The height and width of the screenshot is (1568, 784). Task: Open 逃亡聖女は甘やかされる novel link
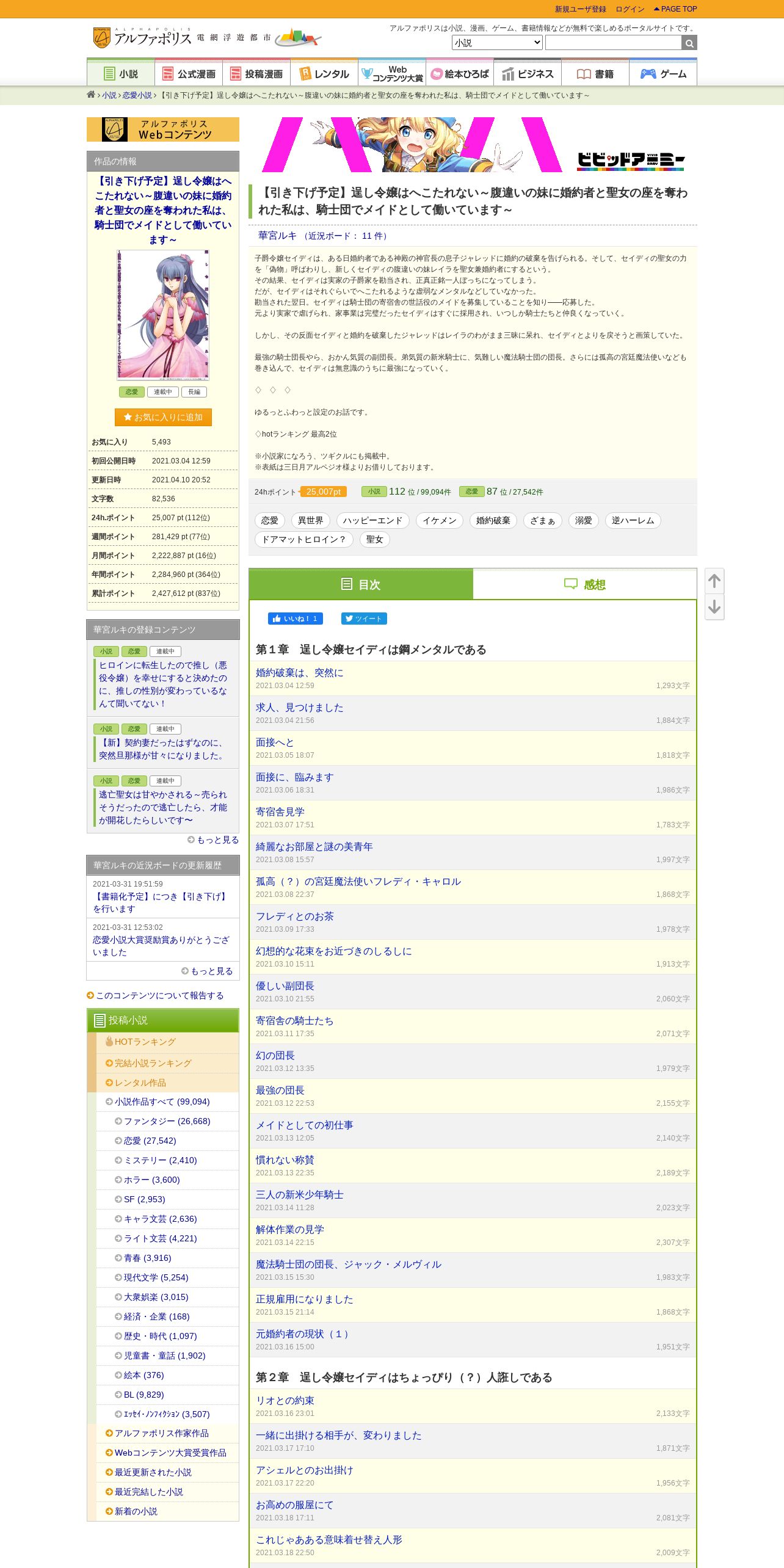point(163,807)
